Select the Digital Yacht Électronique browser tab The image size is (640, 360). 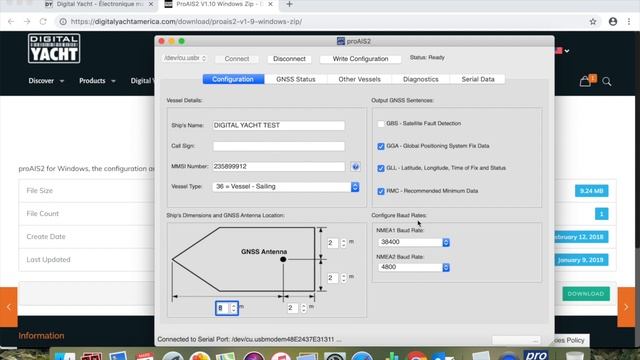[99, 4]
